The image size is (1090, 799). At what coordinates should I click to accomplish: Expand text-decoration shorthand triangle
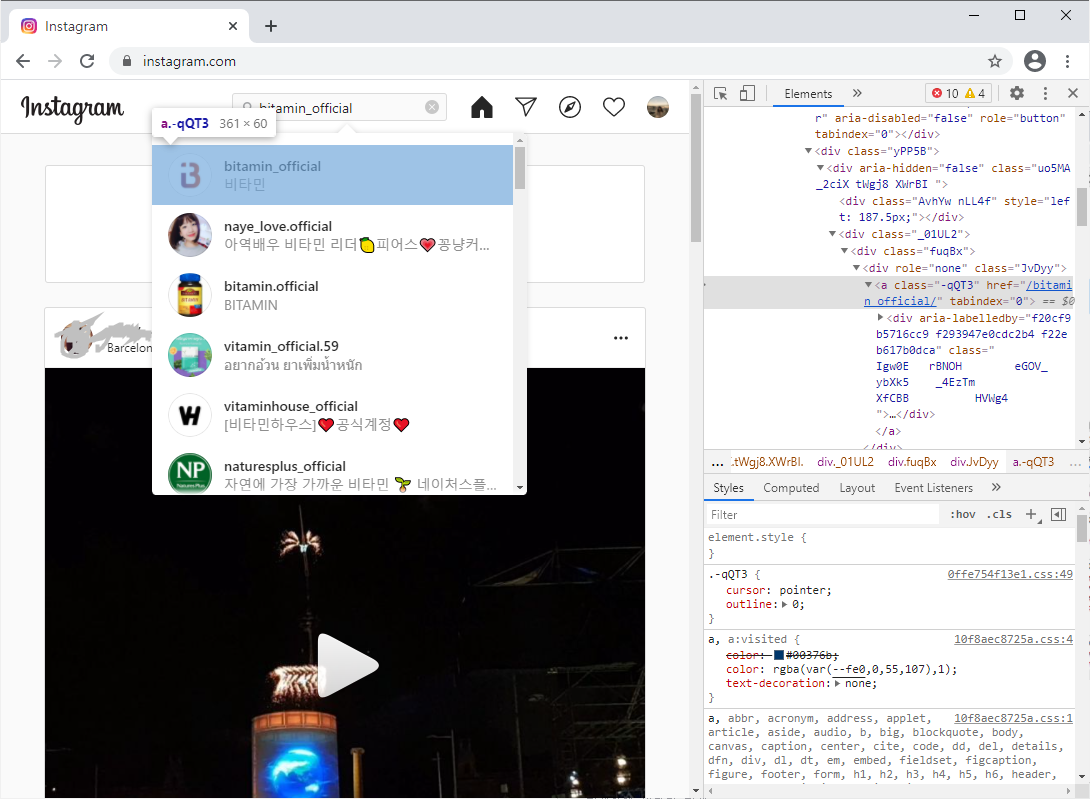click(838, 684)
